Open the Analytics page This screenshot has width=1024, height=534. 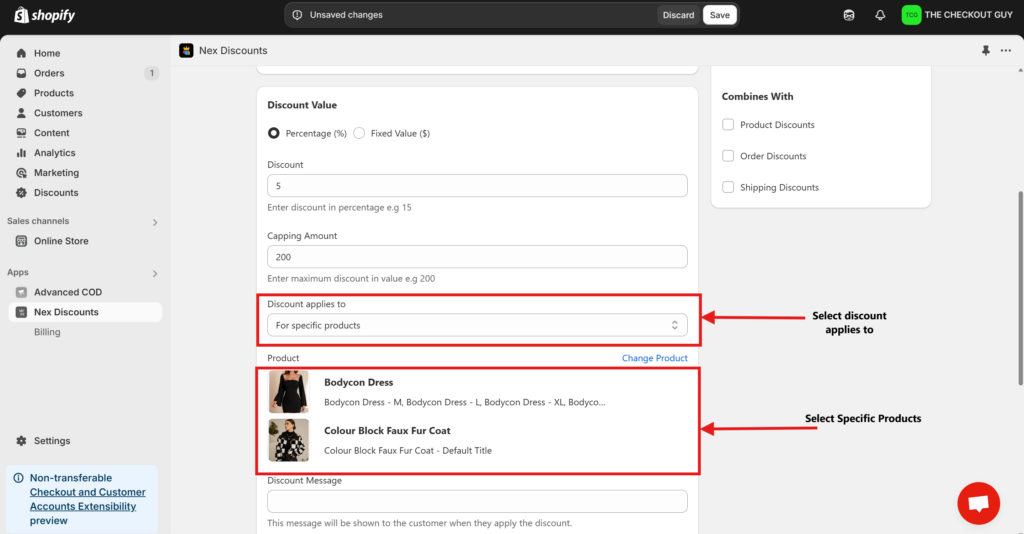pyautogui.click(x=55, y=153)
